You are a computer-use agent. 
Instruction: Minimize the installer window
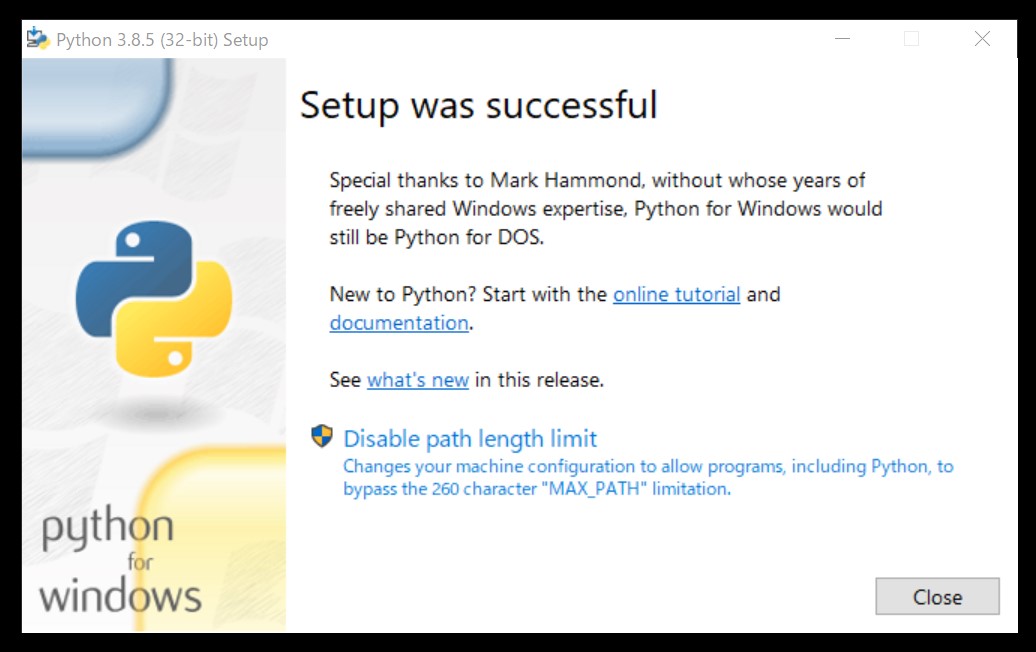pos(841,38)
